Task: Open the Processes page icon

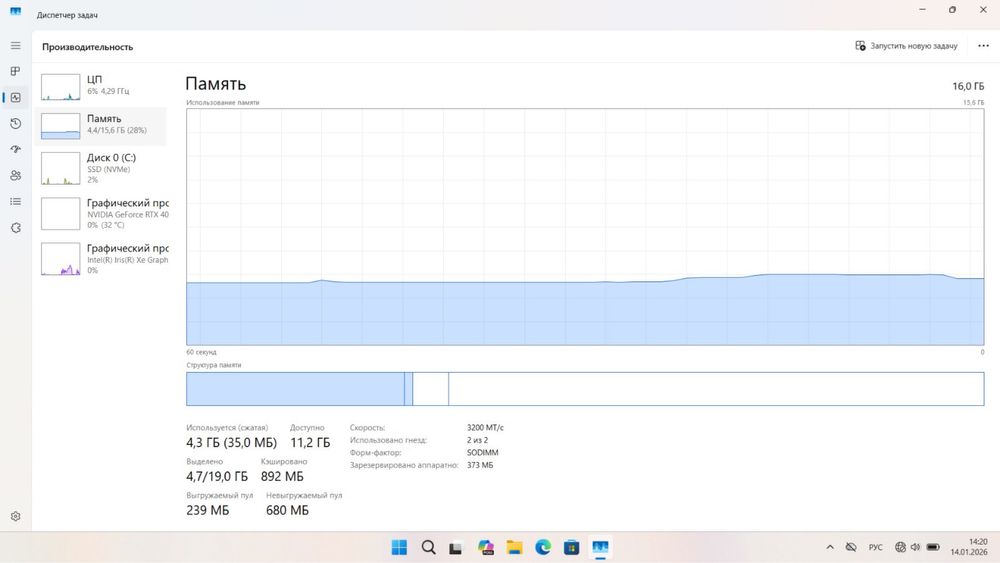Action: (x=15, y=71)
